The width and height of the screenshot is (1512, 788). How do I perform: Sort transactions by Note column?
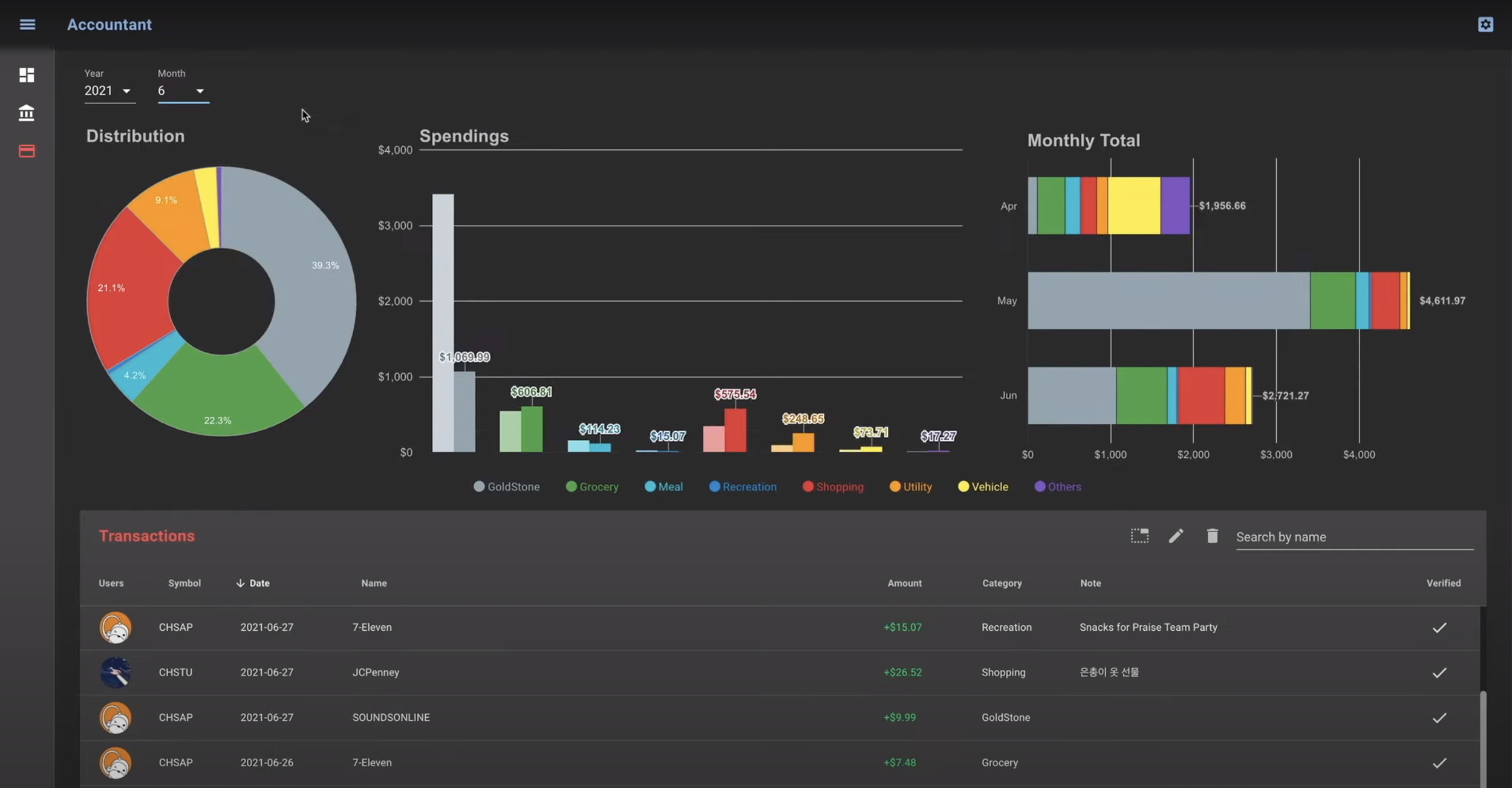click(1090, 583)
